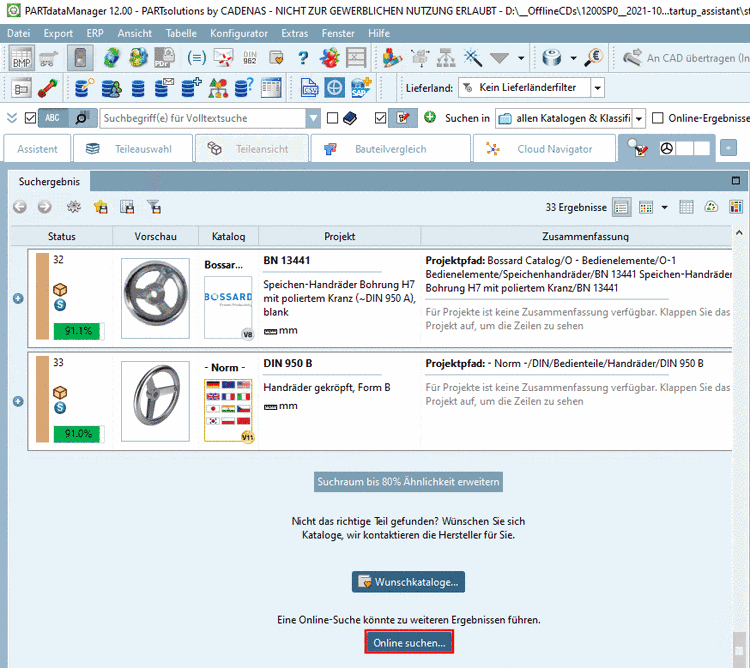The height and width of the screenshot is (668, 750).
Task: Open the Konfigurator menu
Action: tap(239, 33)
